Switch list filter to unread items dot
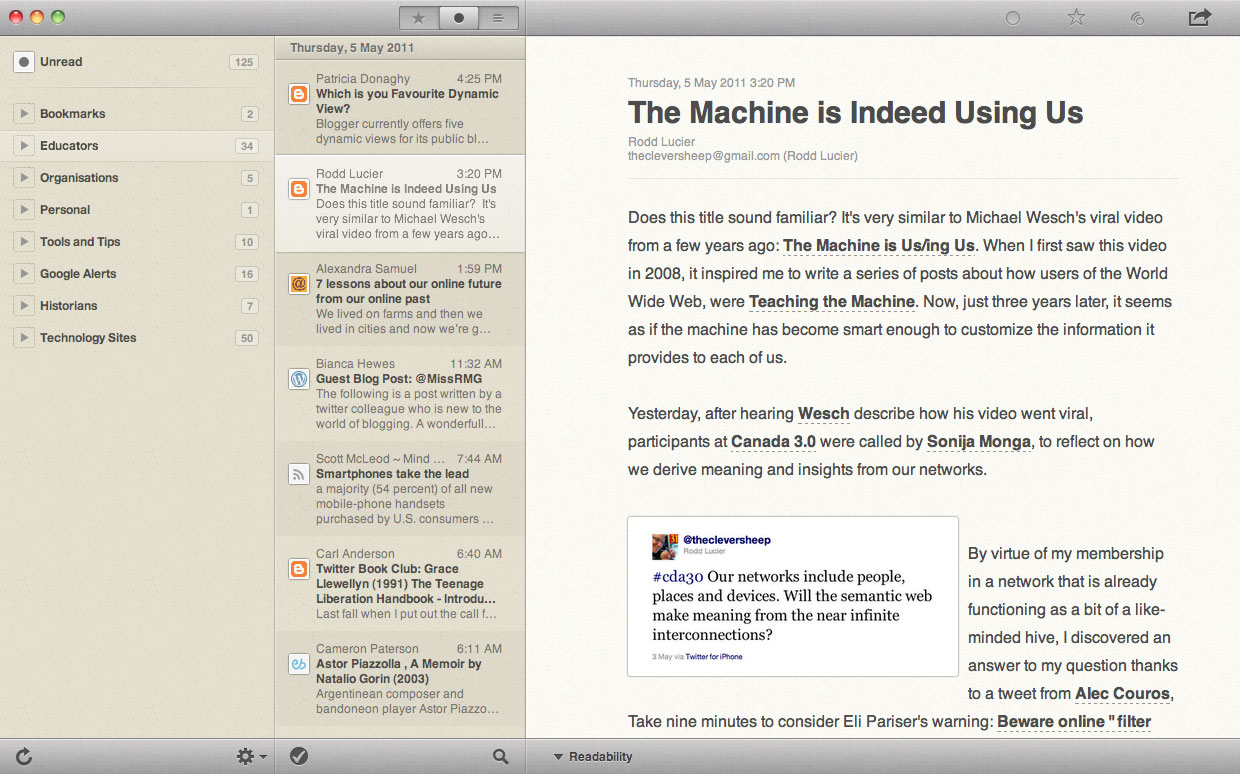 click(459, 18)
